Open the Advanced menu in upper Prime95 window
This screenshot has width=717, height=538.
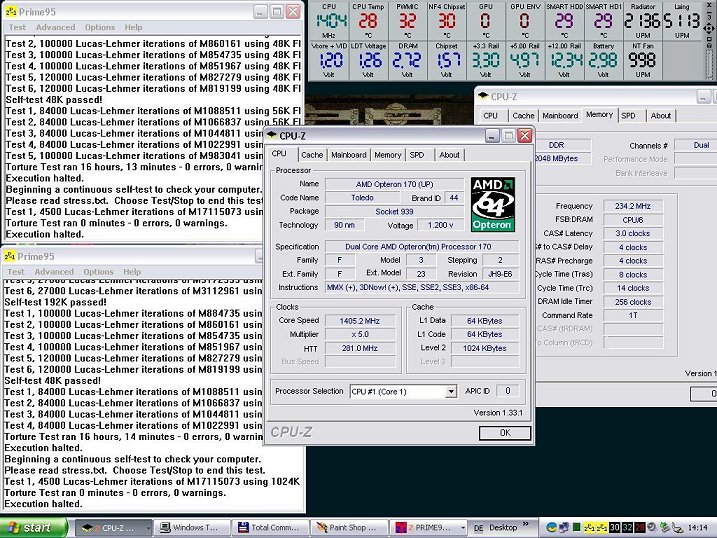pyautogui.click(x=55, y=27)
